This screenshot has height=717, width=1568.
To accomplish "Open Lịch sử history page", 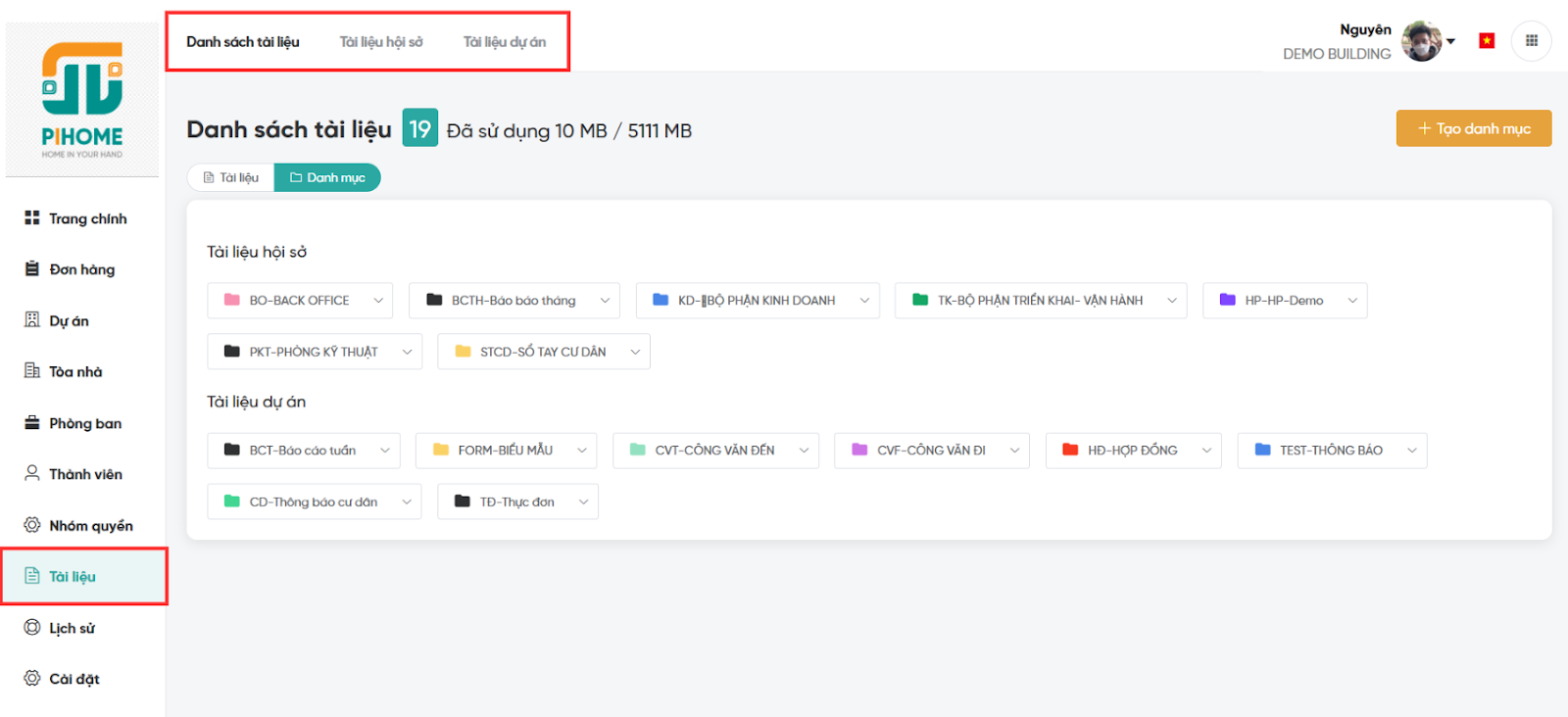I will pyautogui.click(x=72, y=628).
